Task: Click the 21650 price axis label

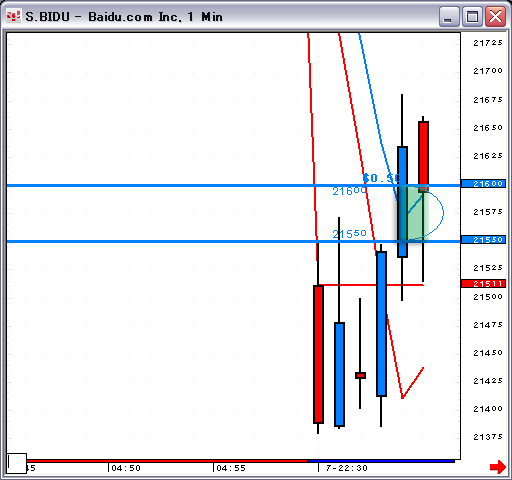Action: [x=488, y=128]
